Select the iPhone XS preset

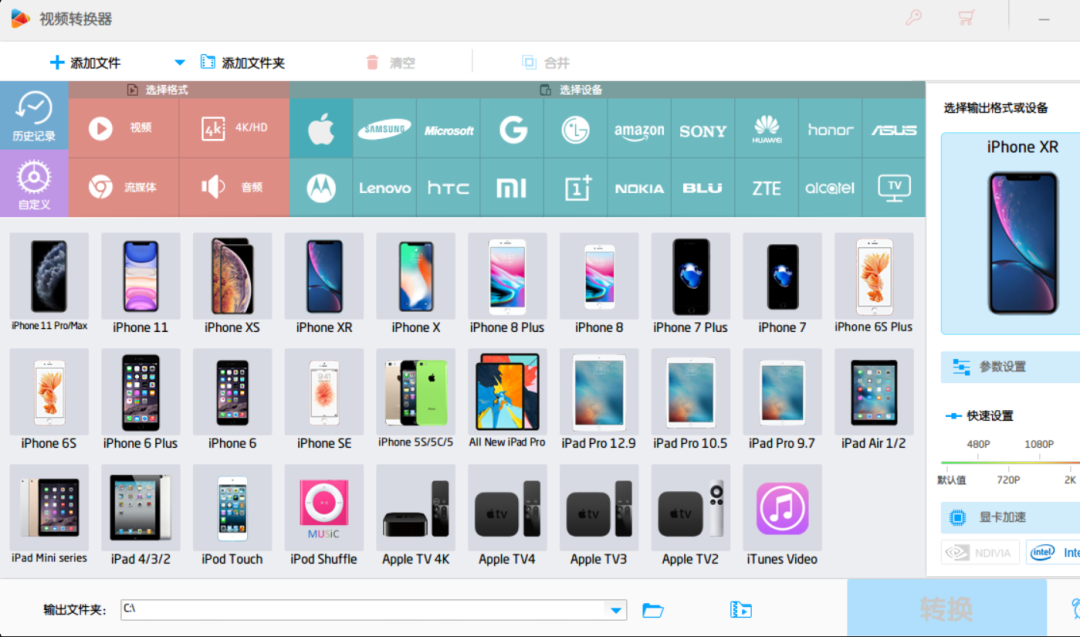[x=232, y=283]
